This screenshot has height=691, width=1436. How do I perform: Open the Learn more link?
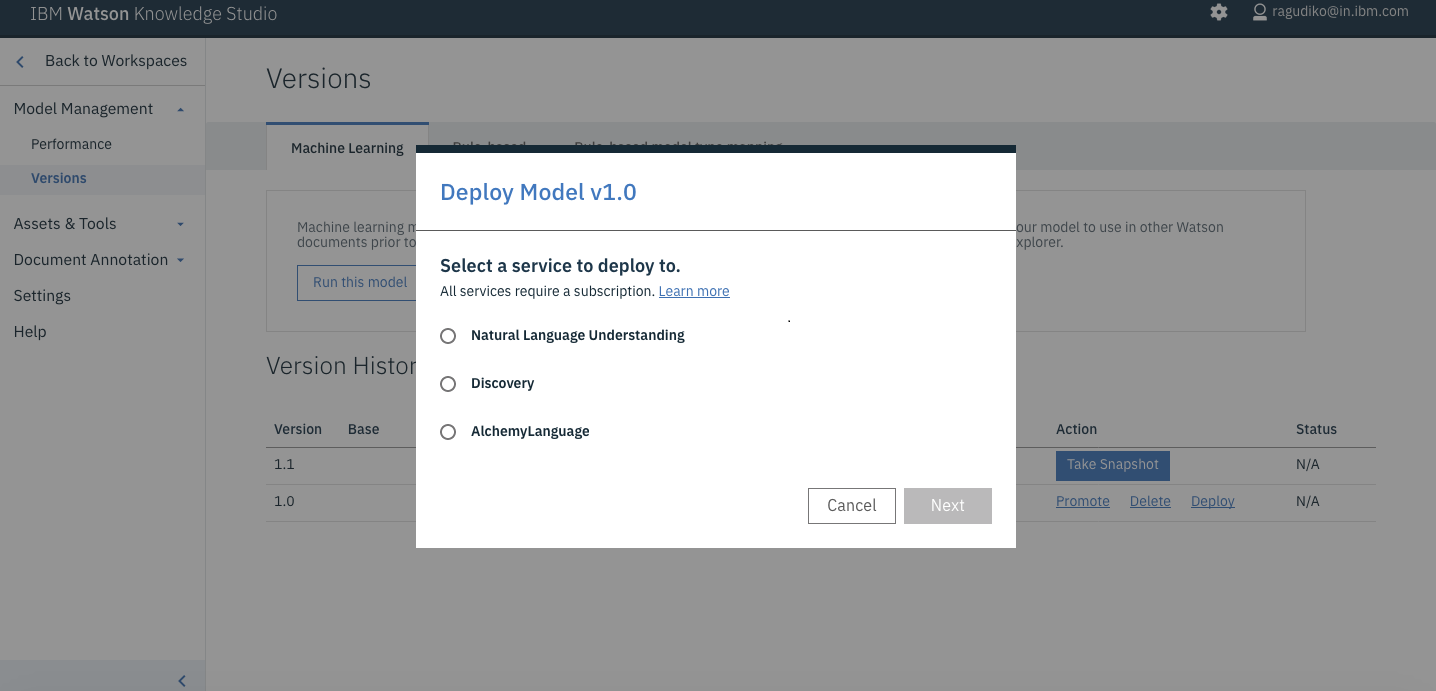click(694, 291)
